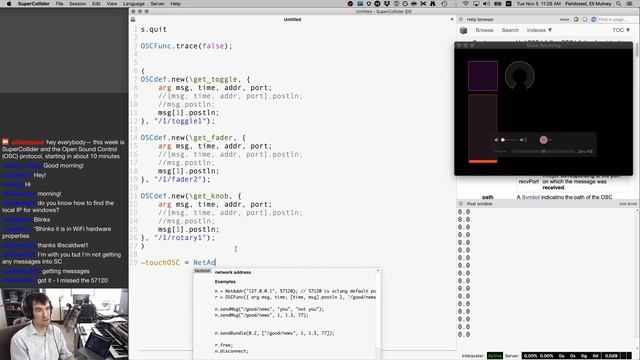The image size is (640, 360).
Task: Click the autocomplete popup NetAddr entry
Action: click(x=202, y=271)
